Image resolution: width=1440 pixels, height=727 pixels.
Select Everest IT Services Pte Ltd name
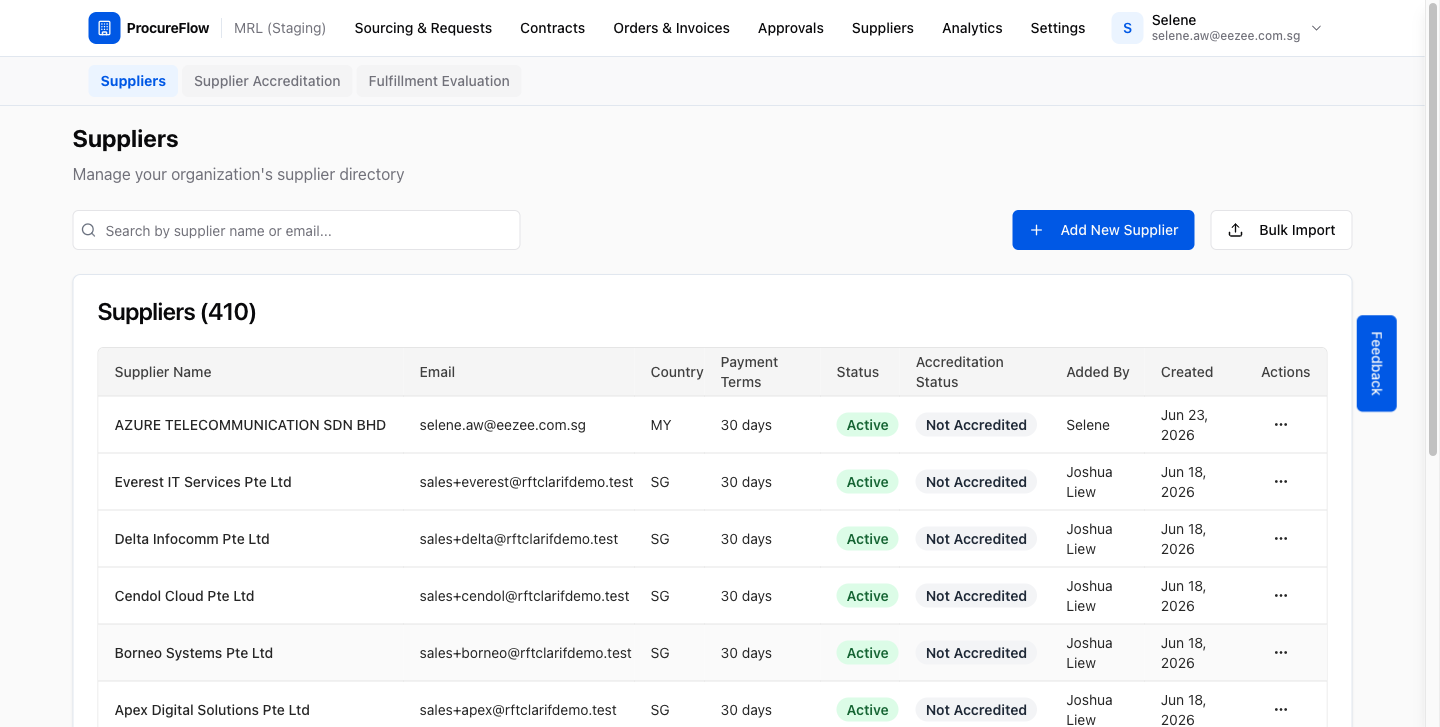[x=203, y=482]
